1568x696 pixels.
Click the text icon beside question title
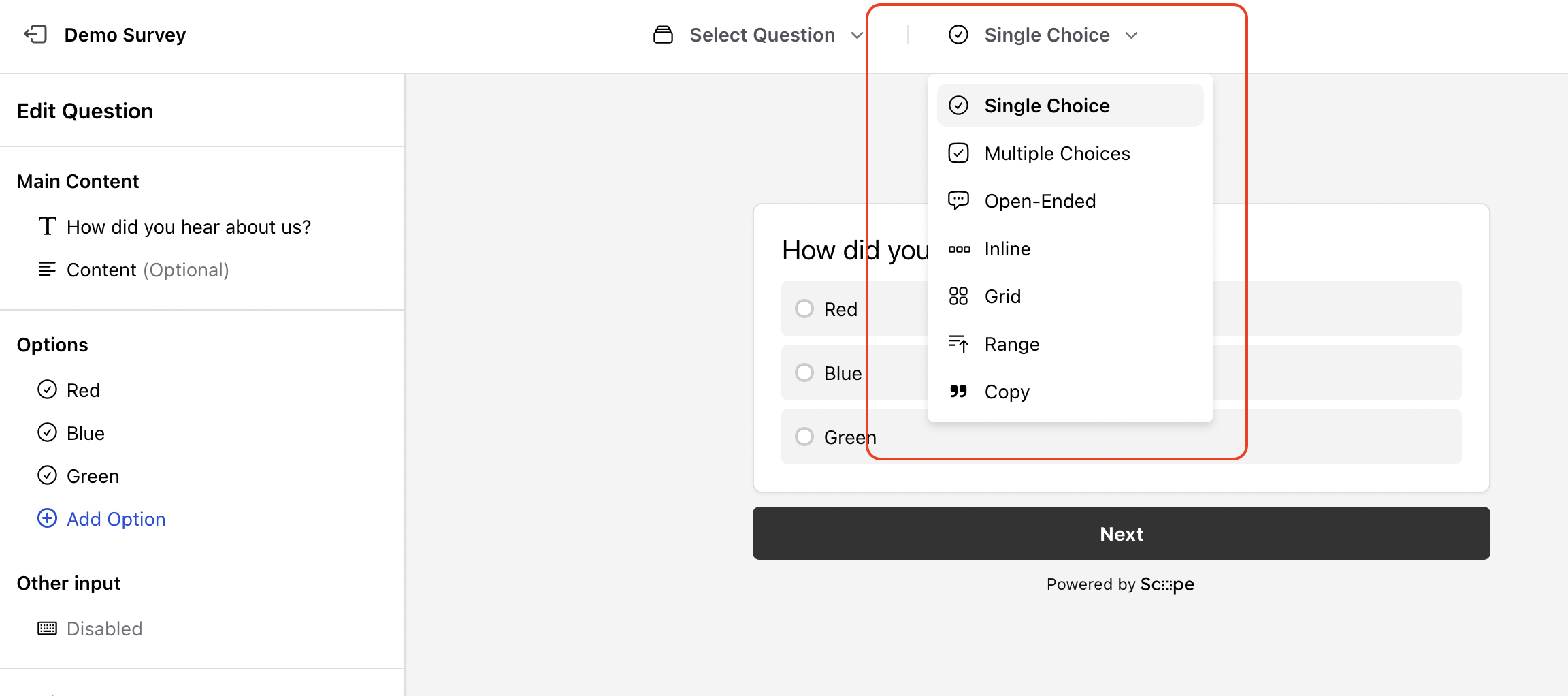[x=46, y=225]
